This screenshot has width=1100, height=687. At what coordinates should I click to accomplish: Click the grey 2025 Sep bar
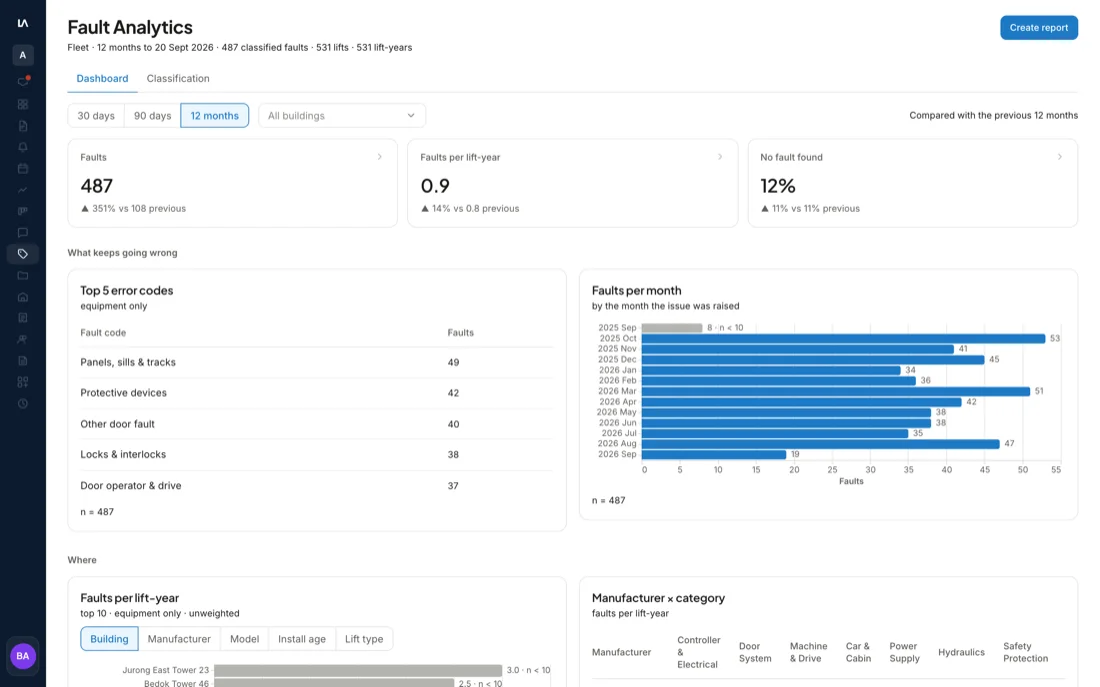pyautogui.click(x=672, y=328)
